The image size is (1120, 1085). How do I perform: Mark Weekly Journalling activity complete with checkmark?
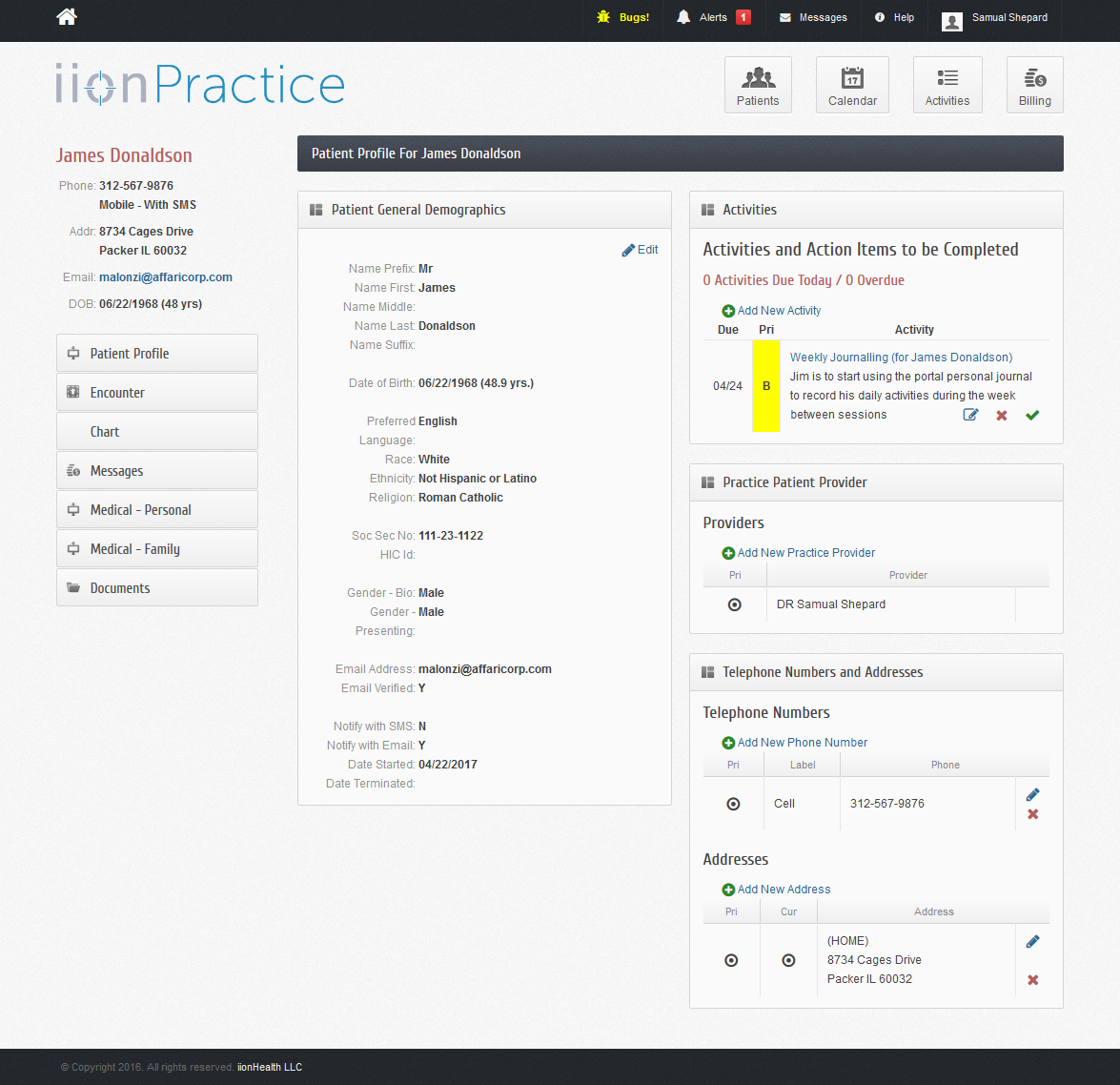pyautogui.click(x=1032, y=415)
